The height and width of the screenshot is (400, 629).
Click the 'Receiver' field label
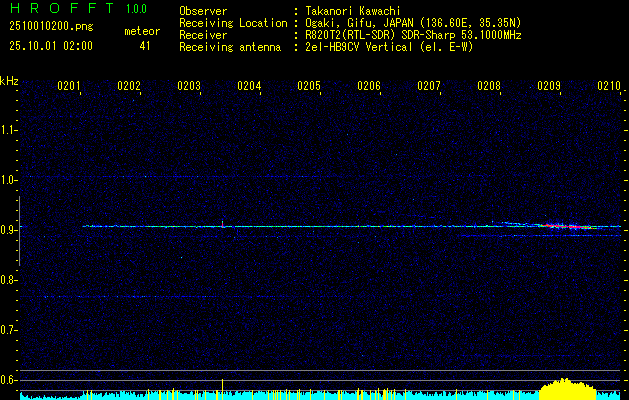[x=203, y=35]
